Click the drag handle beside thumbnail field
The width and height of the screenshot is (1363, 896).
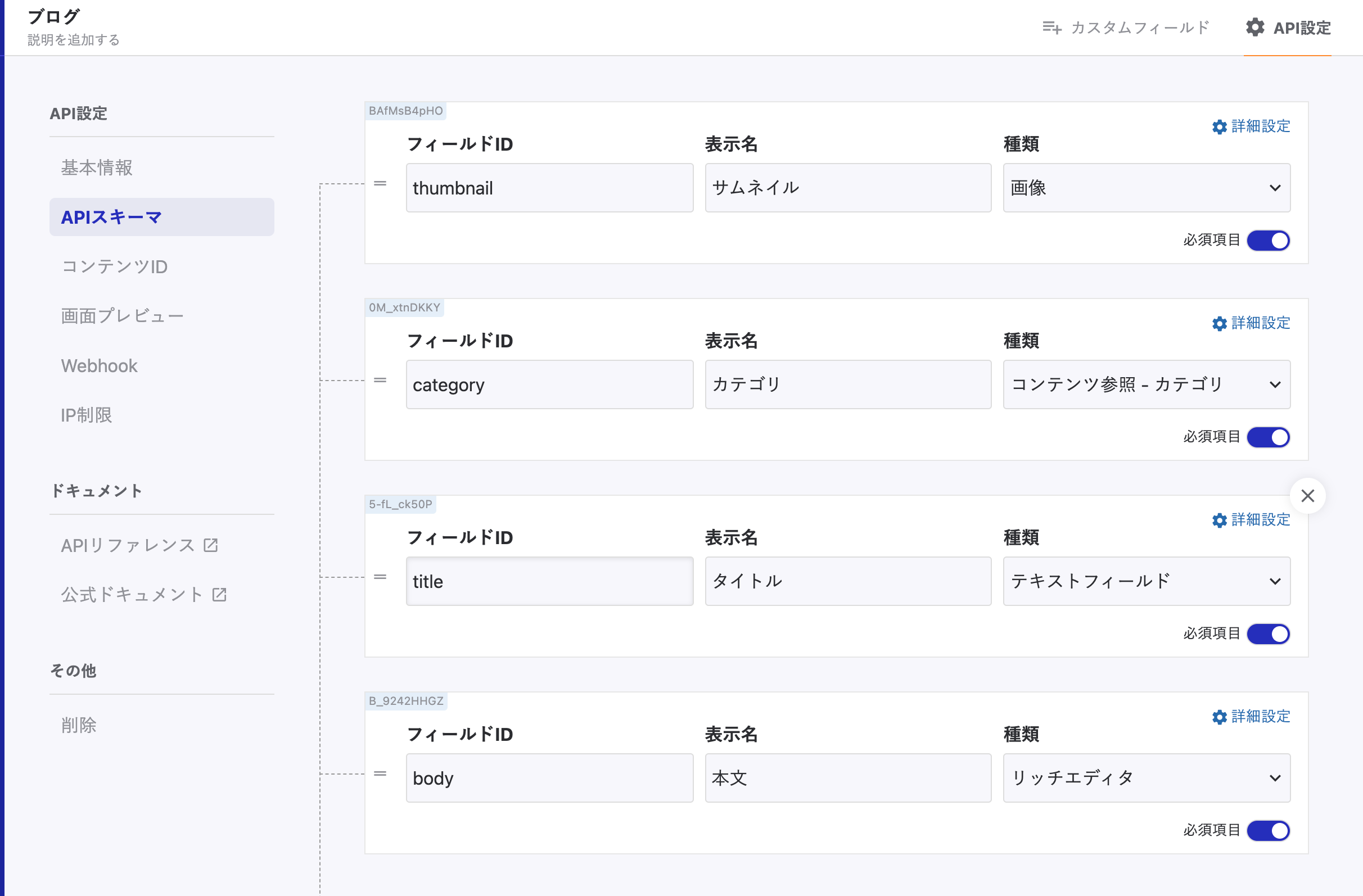(x=380, y=184)
